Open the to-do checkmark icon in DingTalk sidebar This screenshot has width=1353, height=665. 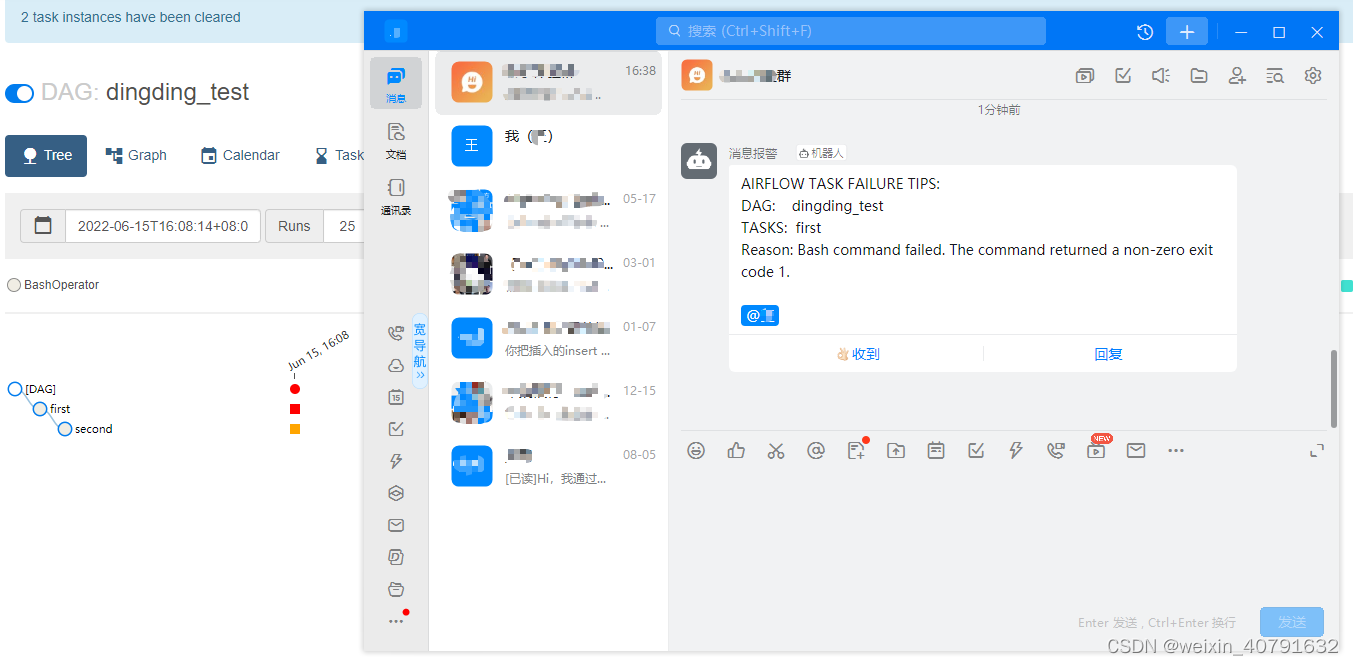coord(396,429)
